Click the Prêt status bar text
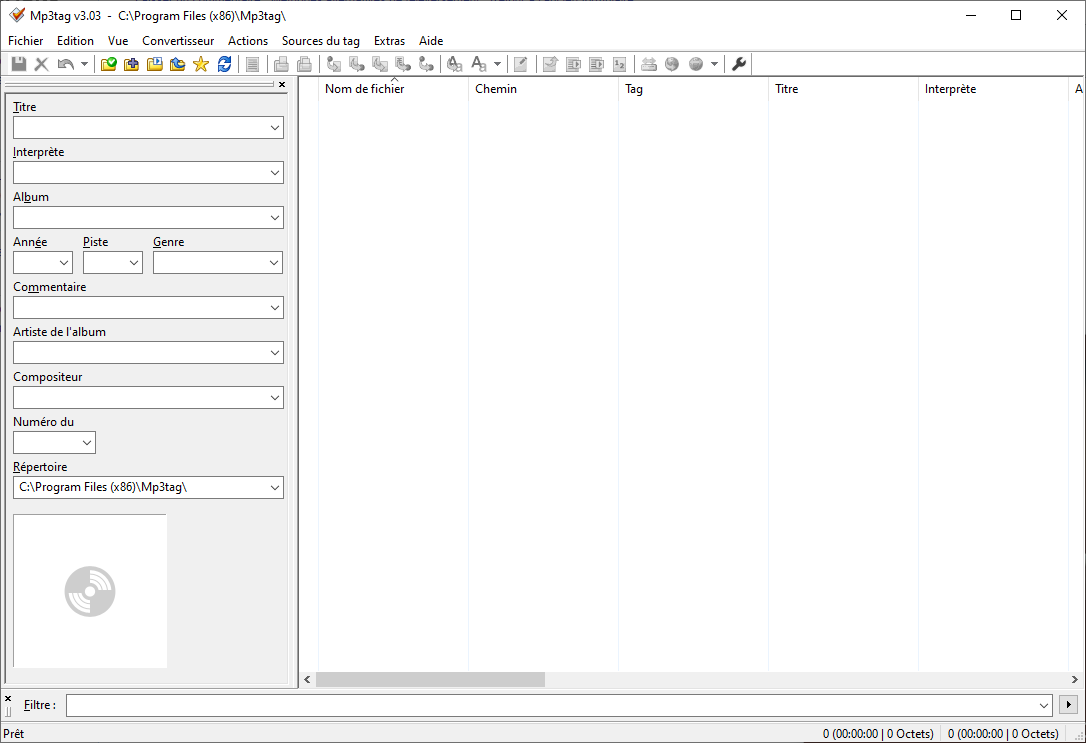1086x743 pixels. coord(13,734)
